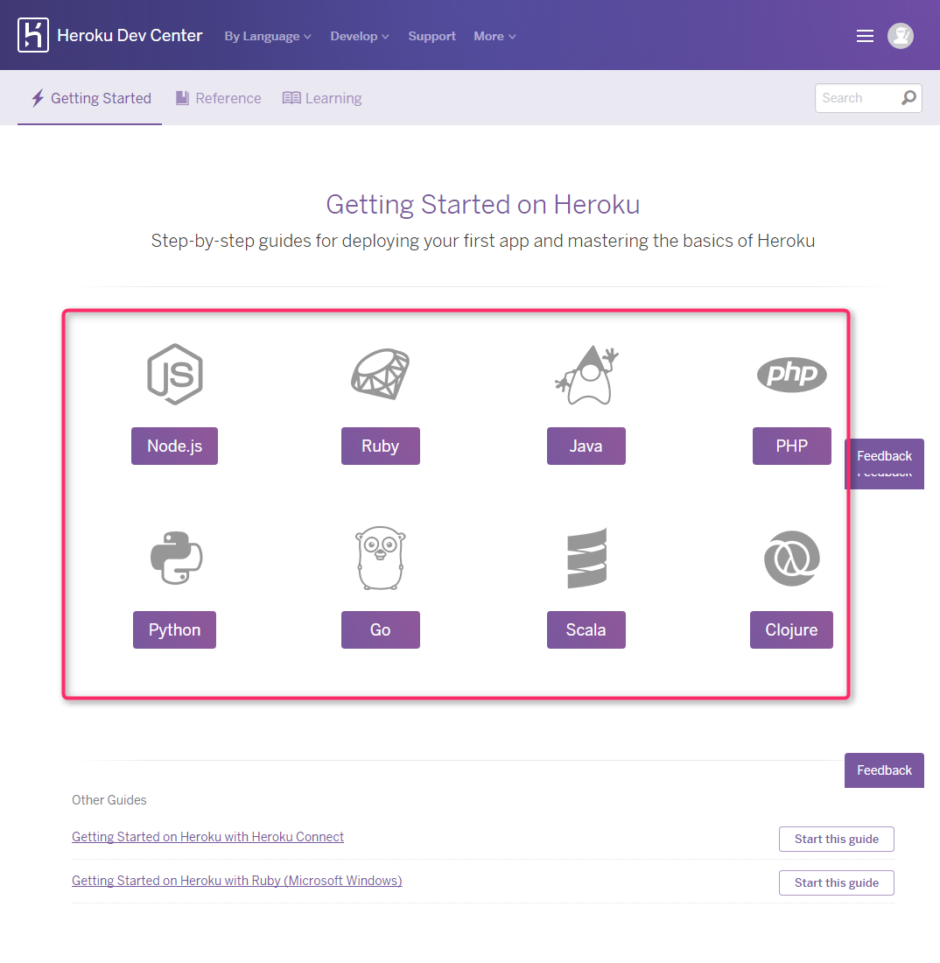Viewport: 940px width, 963px height.
Task: Click the Feedback button
Action: [x=883, y=770]
